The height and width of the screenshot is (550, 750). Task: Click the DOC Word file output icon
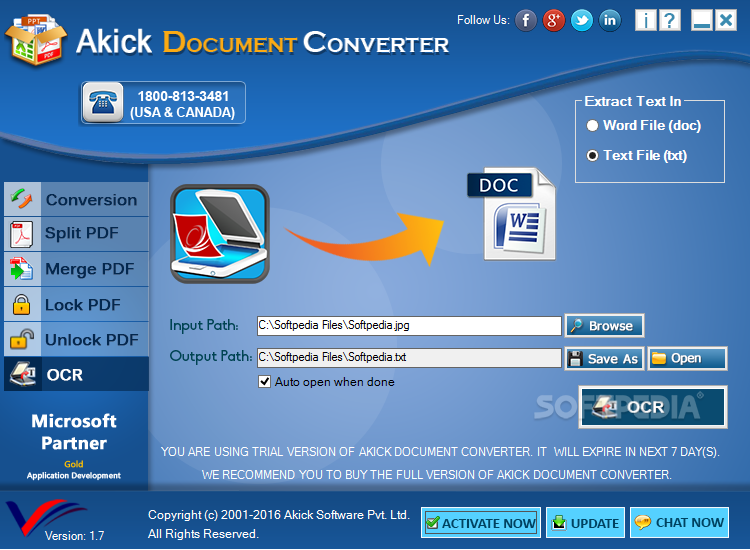[512, 214]
